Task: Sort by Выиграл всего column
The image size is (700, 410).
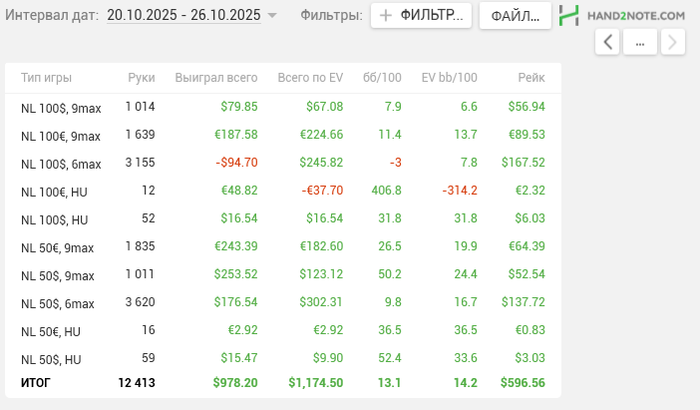Action: (x=216, y=78)
